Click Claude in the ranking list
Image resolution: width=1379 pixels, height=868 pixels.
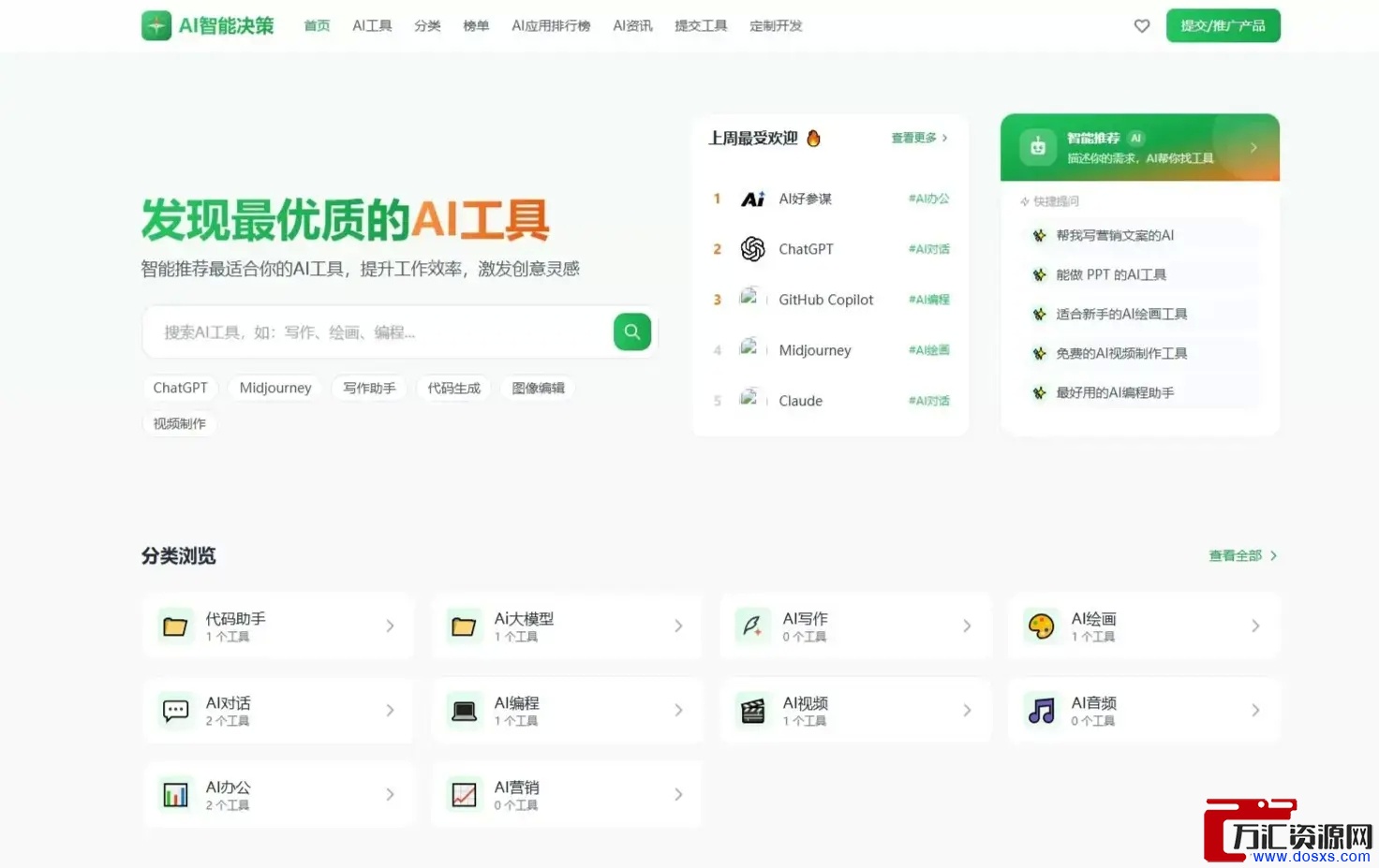click(x=800, y=401)
